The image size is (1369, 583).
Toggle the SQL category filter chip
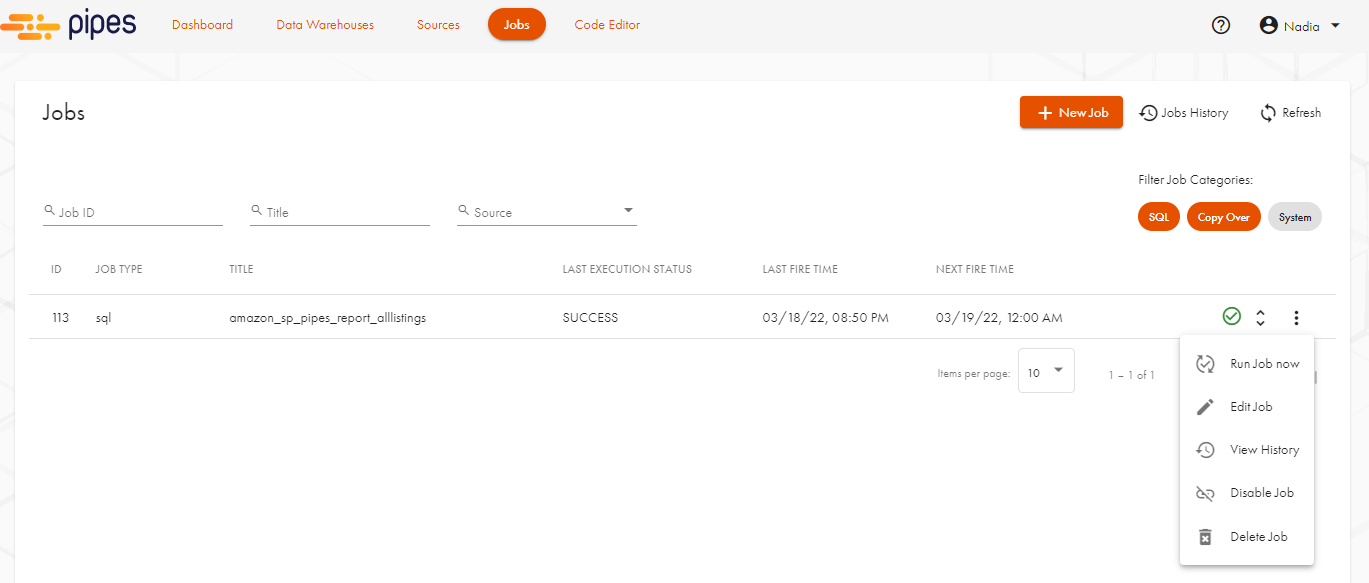(1158, 217)
